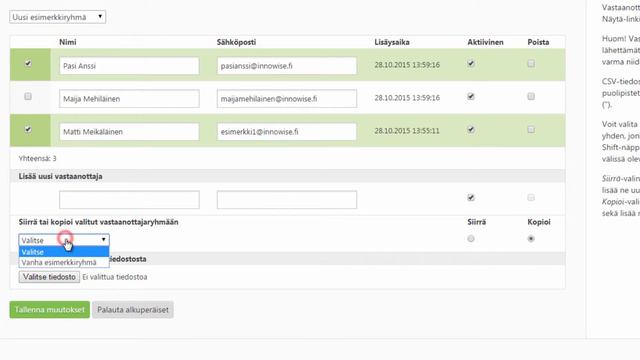Viewport: 640px width, 360px height.
Task: Deselect the Pasi Anssi row checkbox
Action: point(28,64)
